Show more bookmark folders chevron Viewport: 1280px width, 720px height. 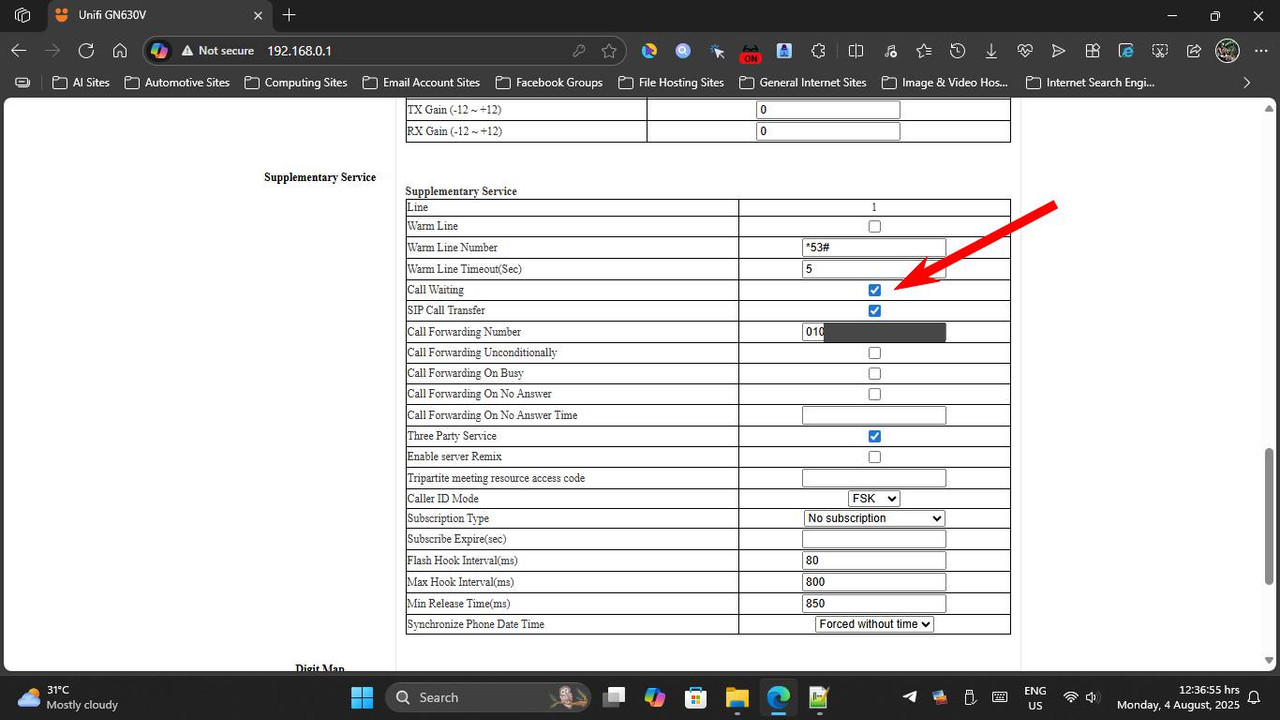[x=1246, y=82]
